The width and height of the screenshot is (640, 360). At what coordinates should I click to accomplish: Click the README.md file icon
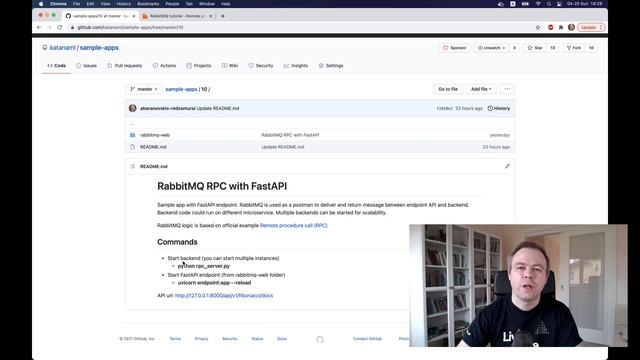click(x=132, y=147)
